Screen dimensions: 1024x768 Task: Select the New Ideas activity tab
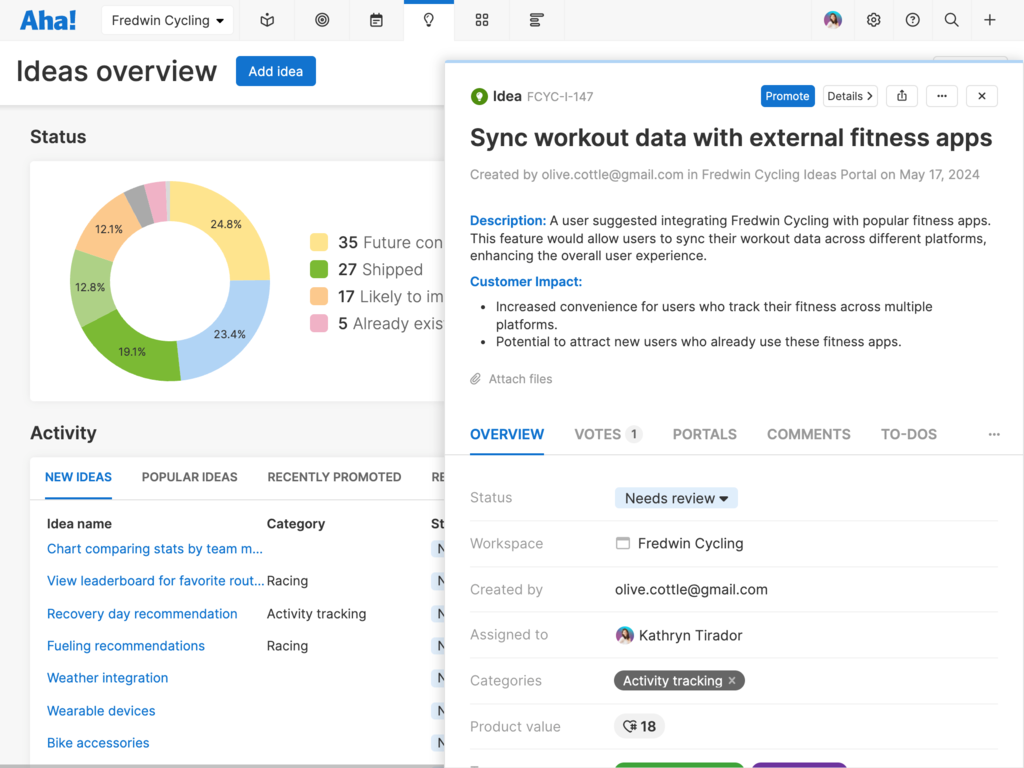[x=78, y=477]
